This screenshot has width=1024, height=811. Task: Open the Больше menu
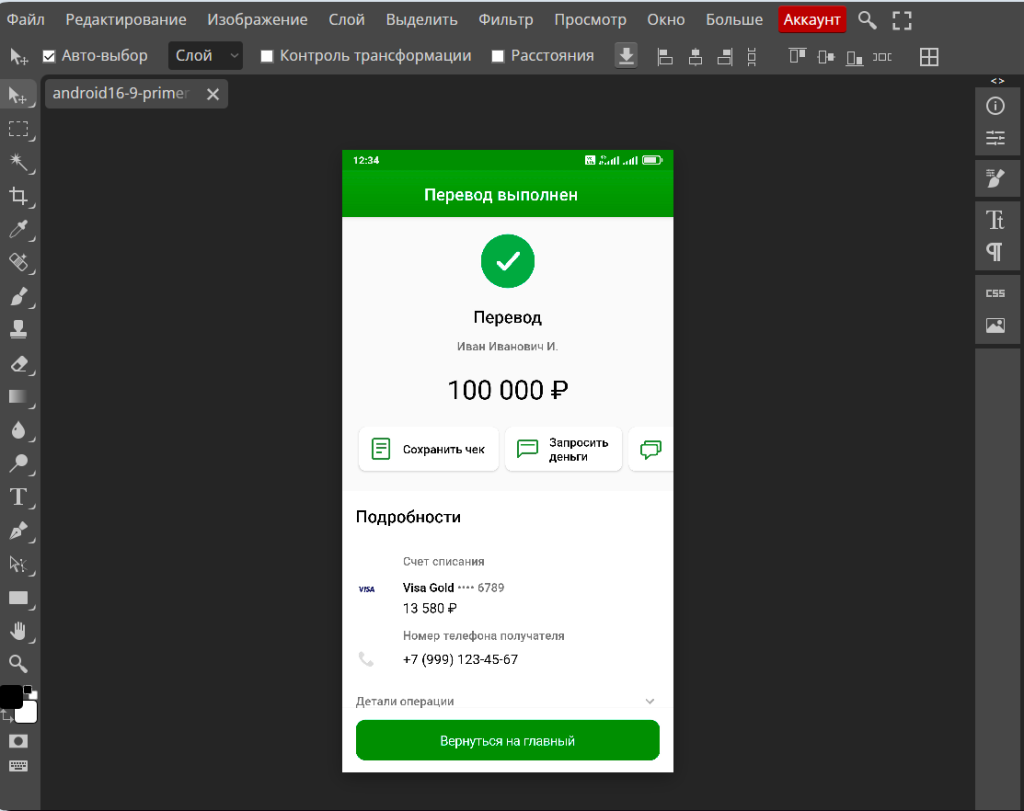pos(734,20)
